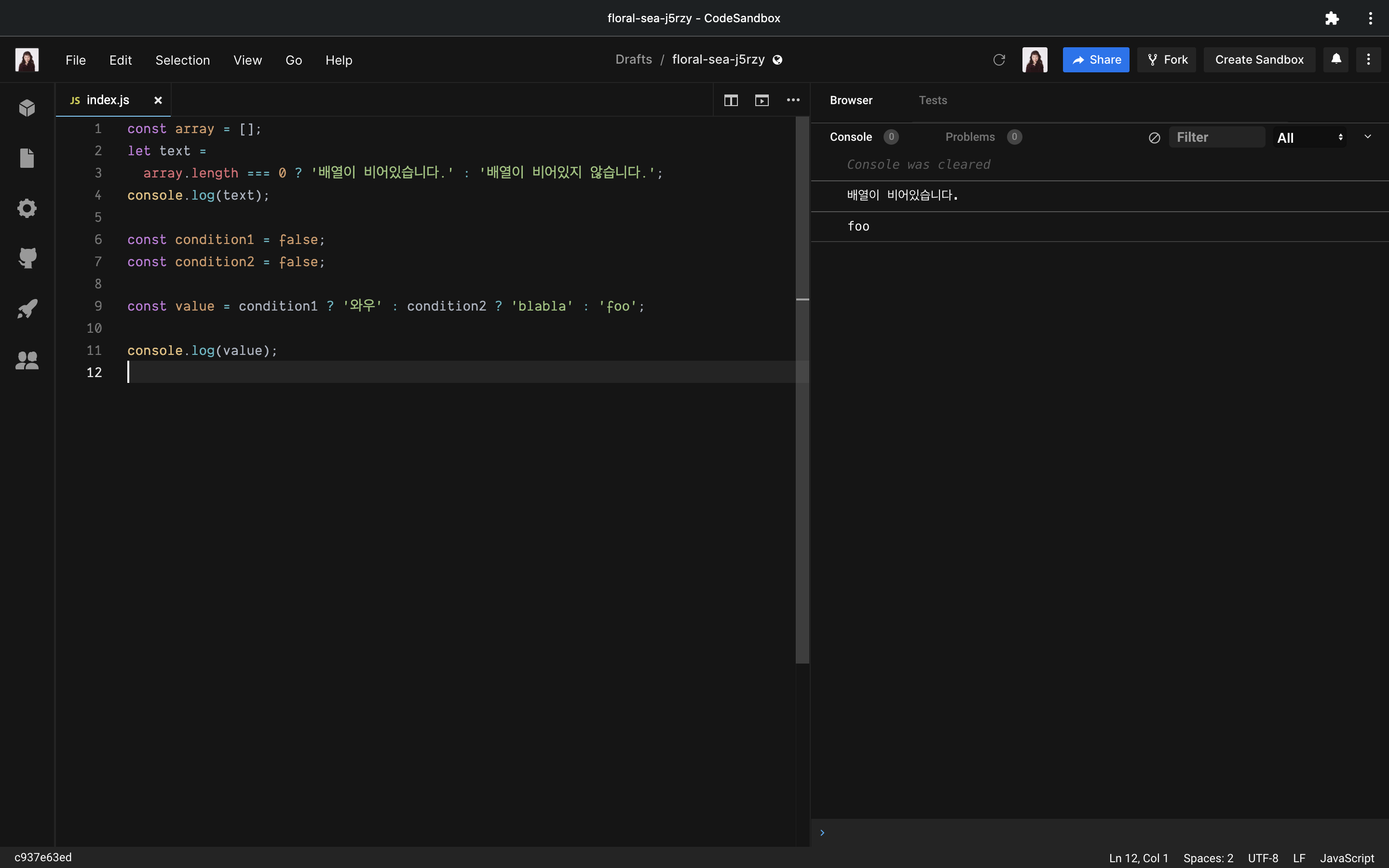The height and width of the screenshot is (868, 1389).
Task: Open the Selection menu
Action: (182, 60)
